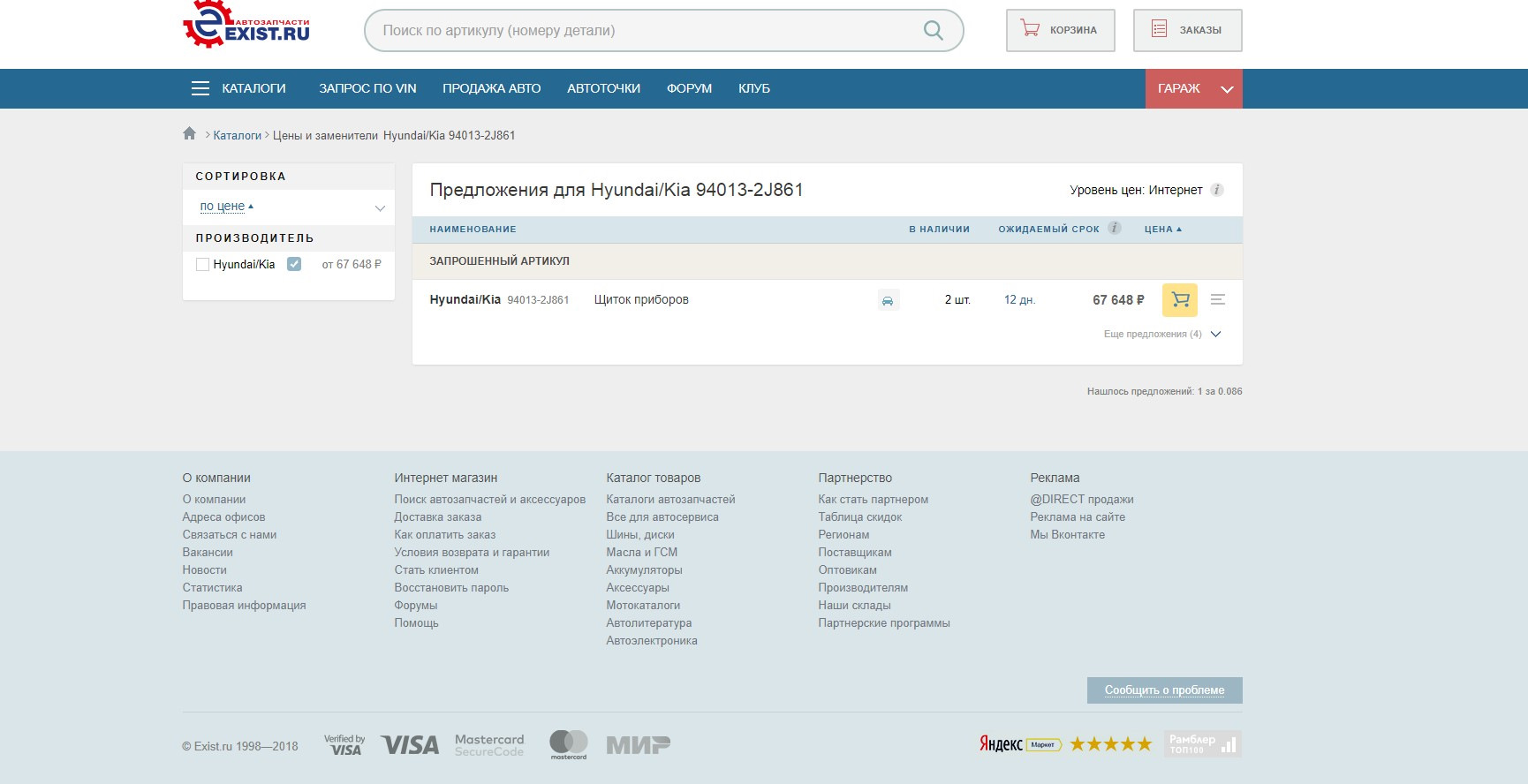
Task: Click the Яндекс Маркет rating badge
Action: [1066, 744]
